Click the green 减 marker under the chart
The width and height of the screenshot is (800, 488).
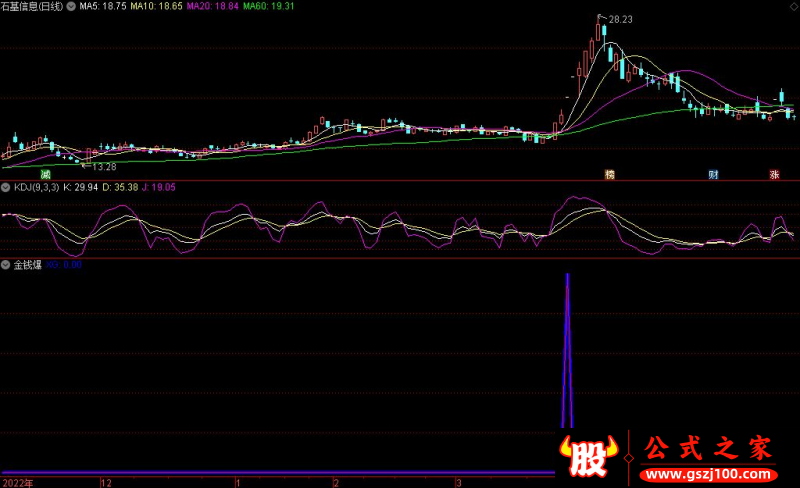coord(45,174)
